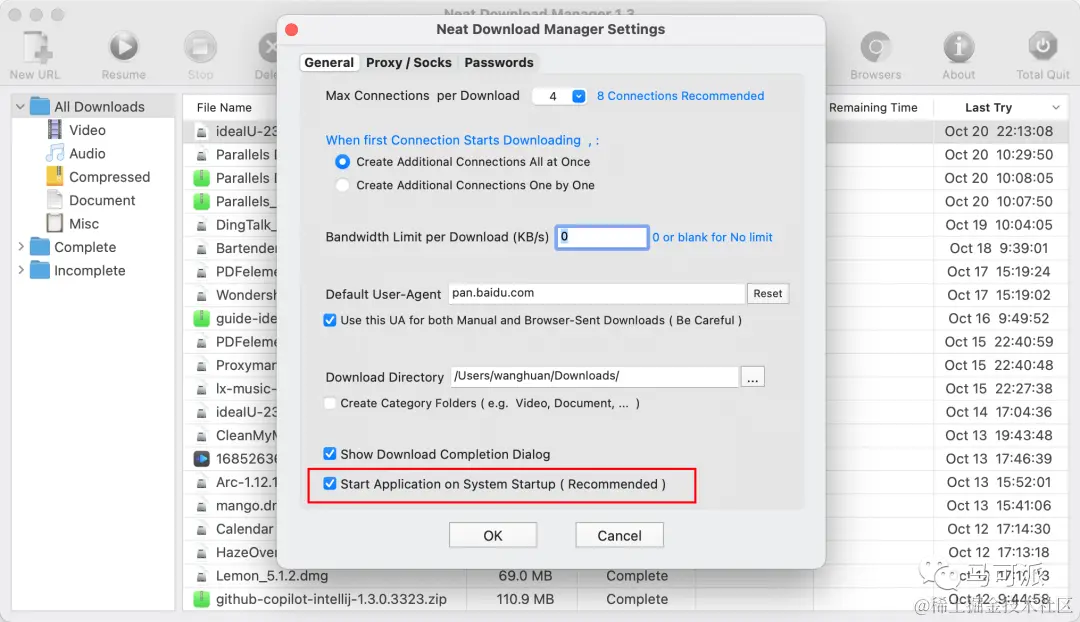Click the All Downloads folder icon
Viewport: 1080px width, 622px height.
point(41,107)
